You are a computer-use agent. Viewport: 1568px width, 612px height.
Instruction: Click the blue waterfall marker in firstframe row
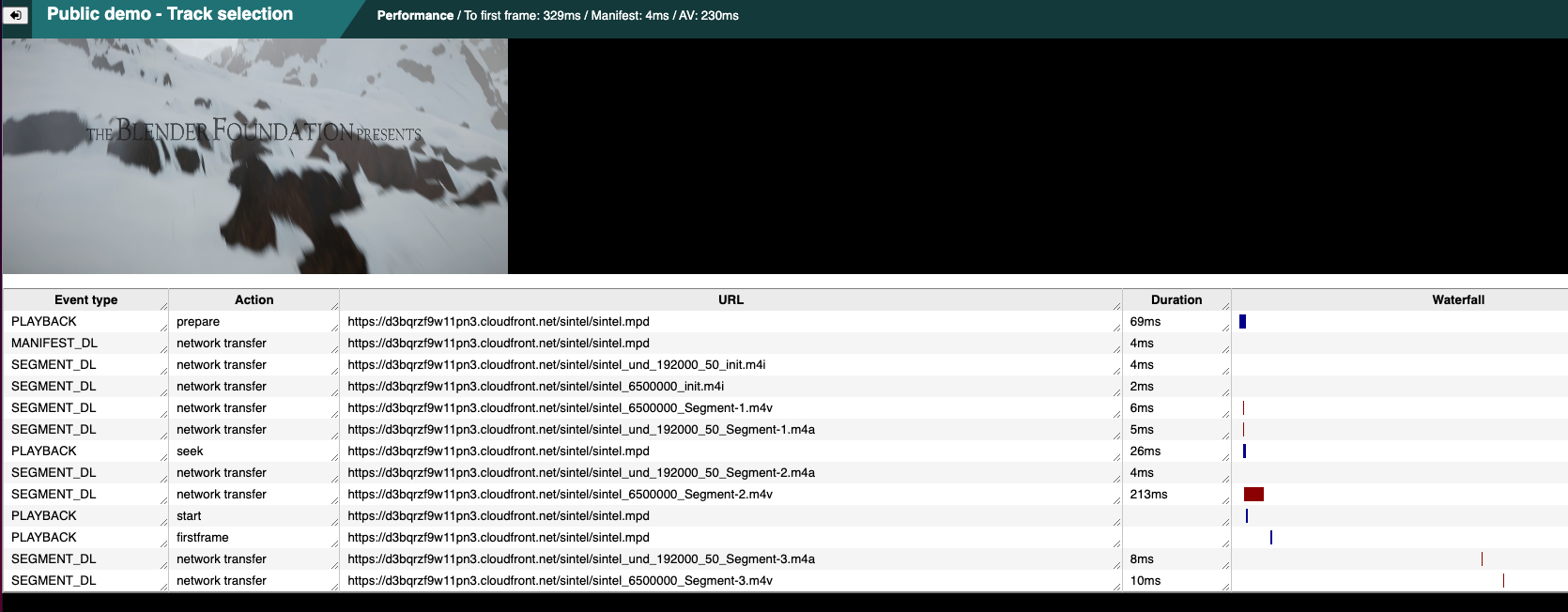coord(1271,538)
